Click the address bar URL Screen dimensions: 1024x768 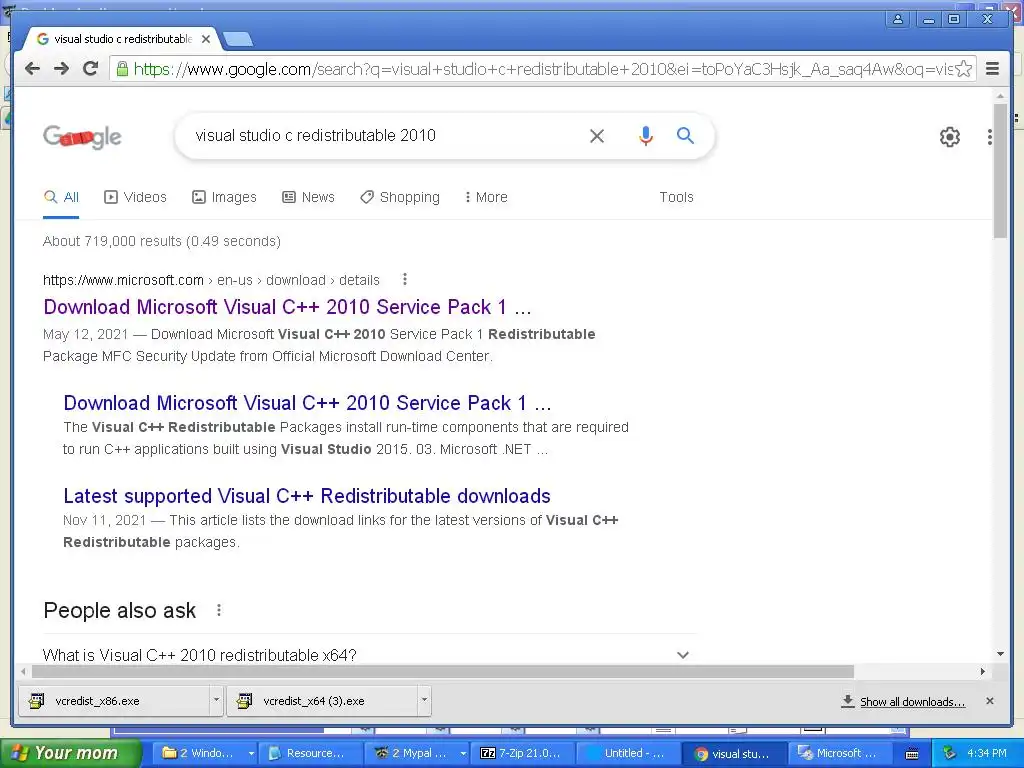tap(542, 69)
